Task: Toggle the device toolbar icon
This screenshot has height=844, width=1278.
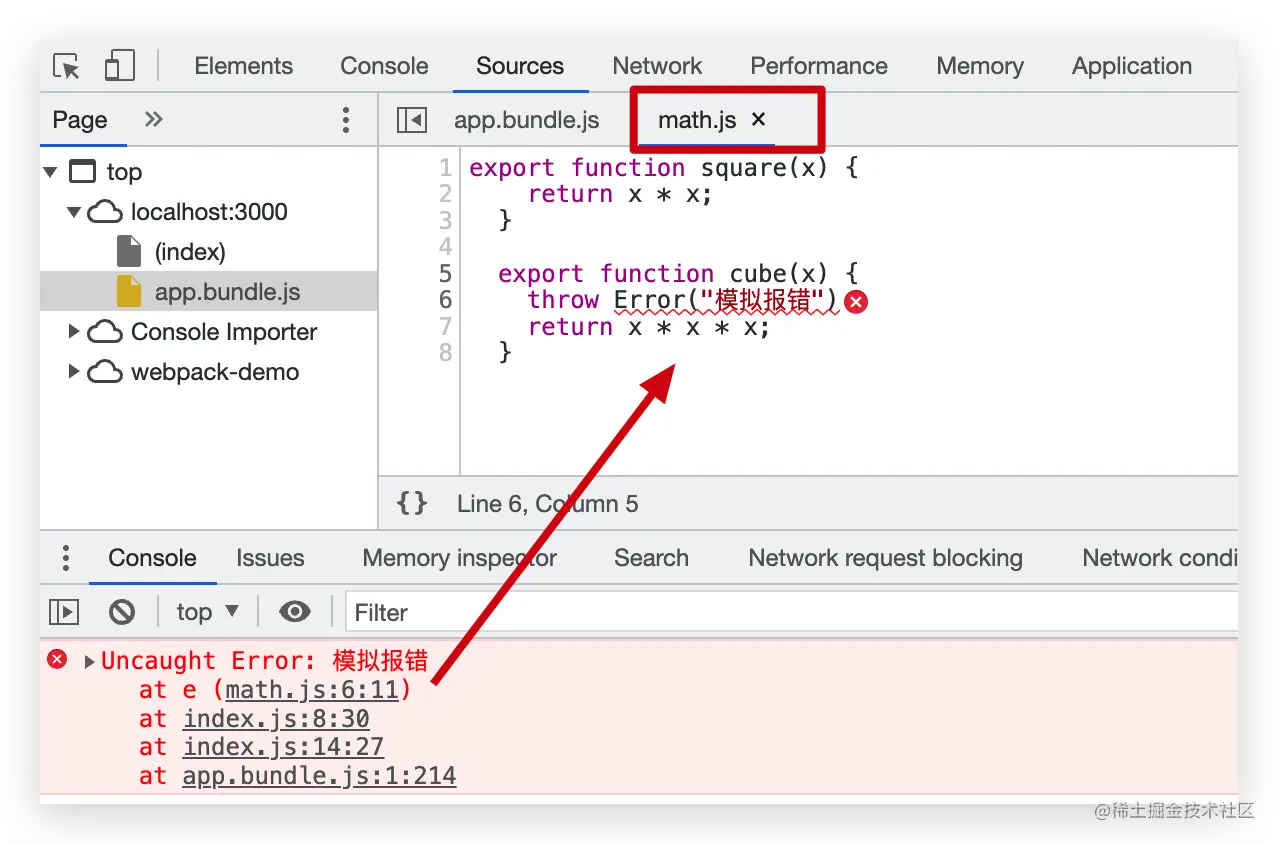Action: point(120,66)
